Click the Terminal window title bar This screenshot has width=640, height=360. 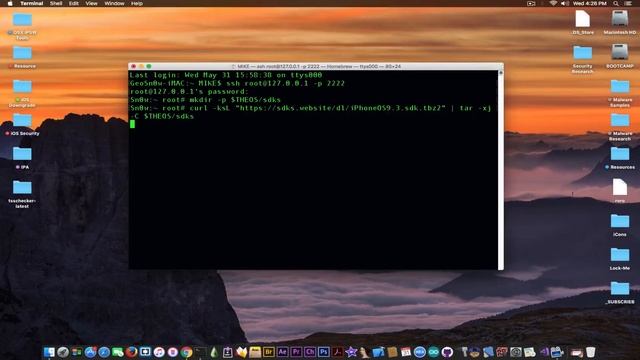(316, 66)
